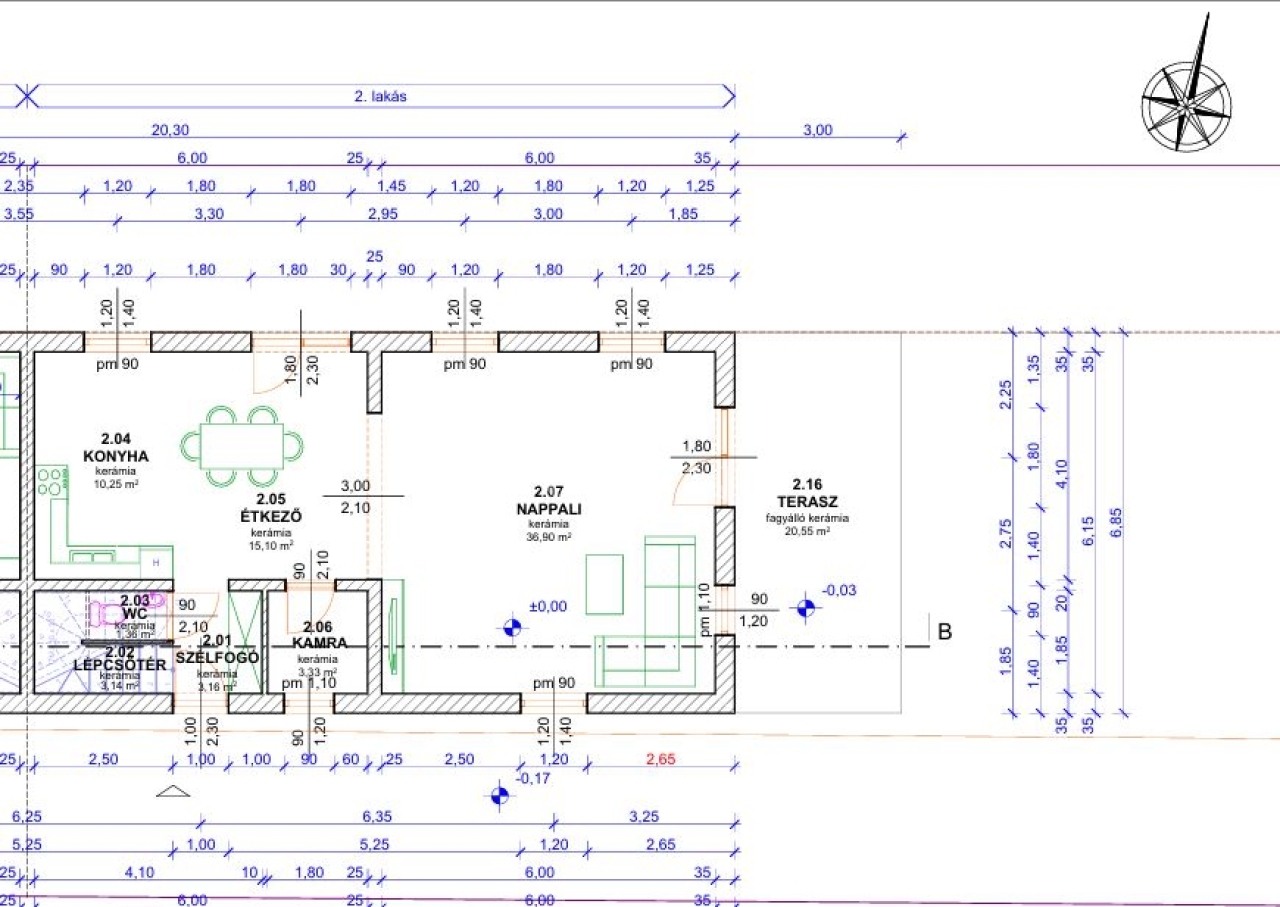Click the dining table with chairs symbol
Image resolution: width=1280 pixels, height=907 pixels.
click(x=243, y=446)
